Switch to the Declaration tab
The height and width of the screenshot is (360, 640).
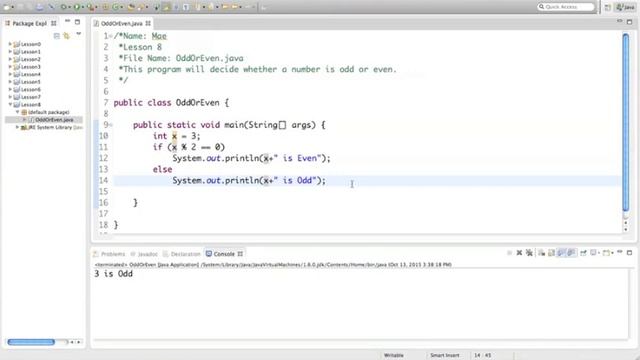click(182, 254)
